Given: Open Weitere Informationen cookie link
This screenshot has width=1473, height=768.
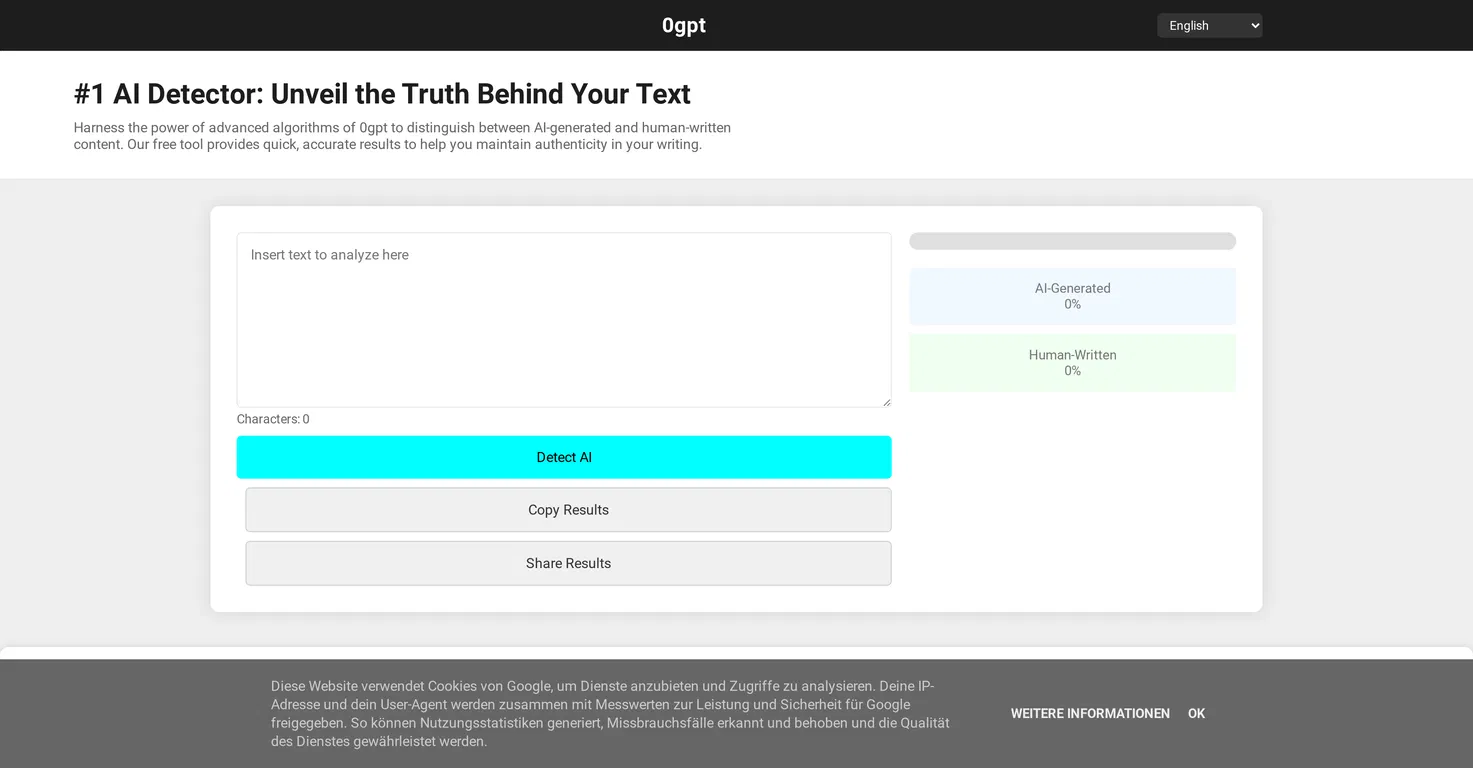Looking at the screenshot, I should 1090,713.
